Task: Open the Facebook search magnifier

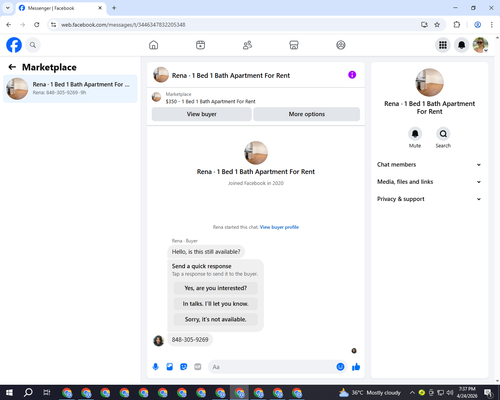Action: 33,45
